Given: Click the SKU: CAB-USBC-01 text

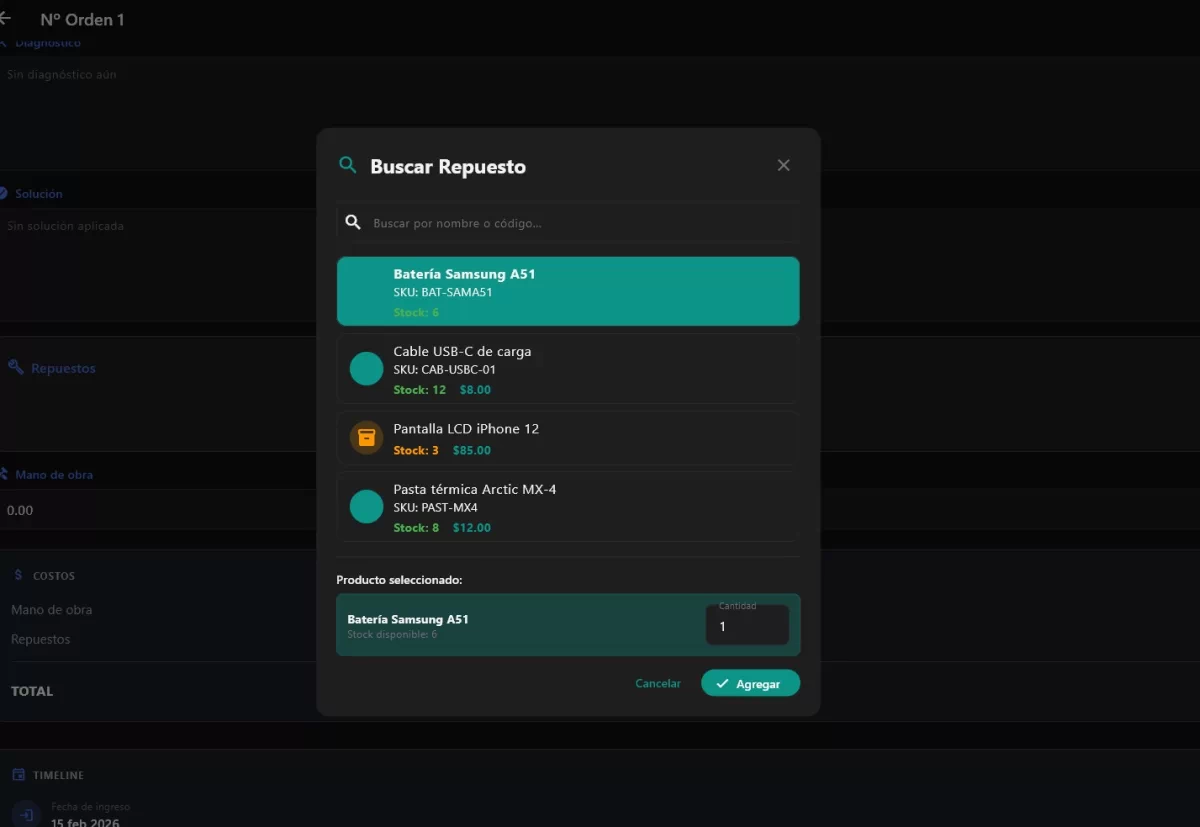Looking at the screenshot, I should [445, 370].
